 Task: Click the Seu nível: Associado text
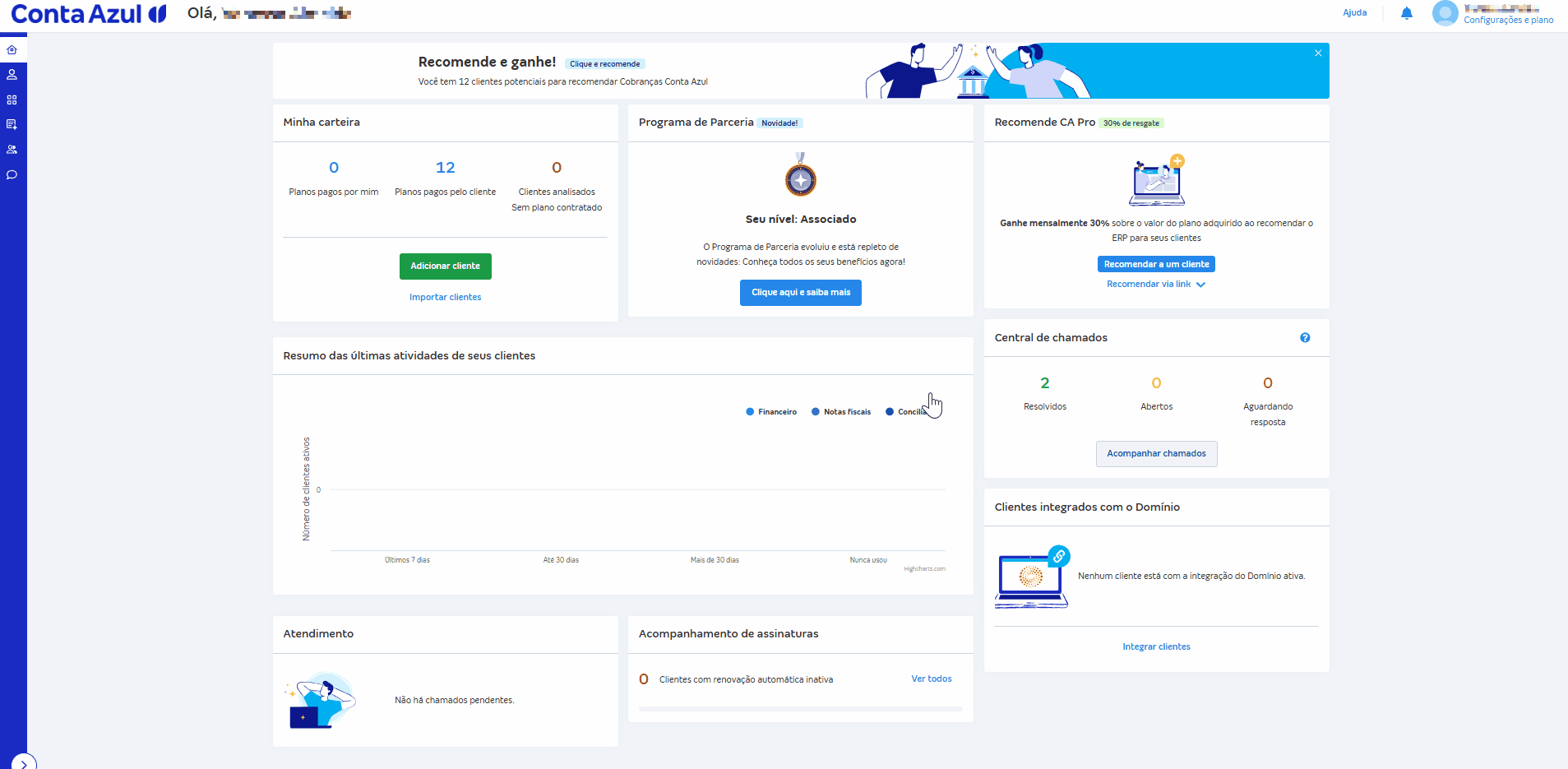pyautogui.click(x=800, y=220)
